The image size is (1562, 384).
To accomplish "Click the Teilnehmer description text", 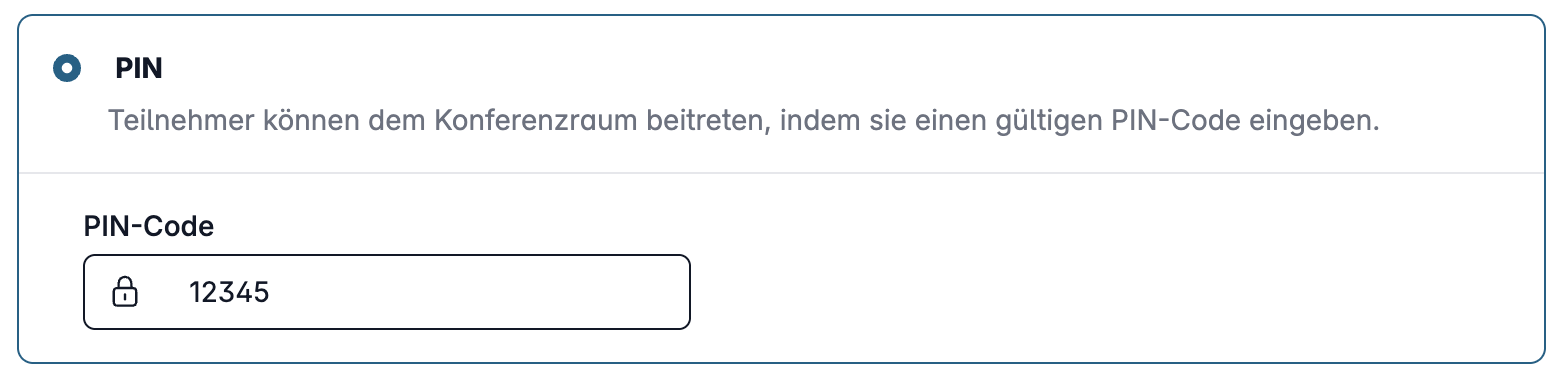I will 744,123.
